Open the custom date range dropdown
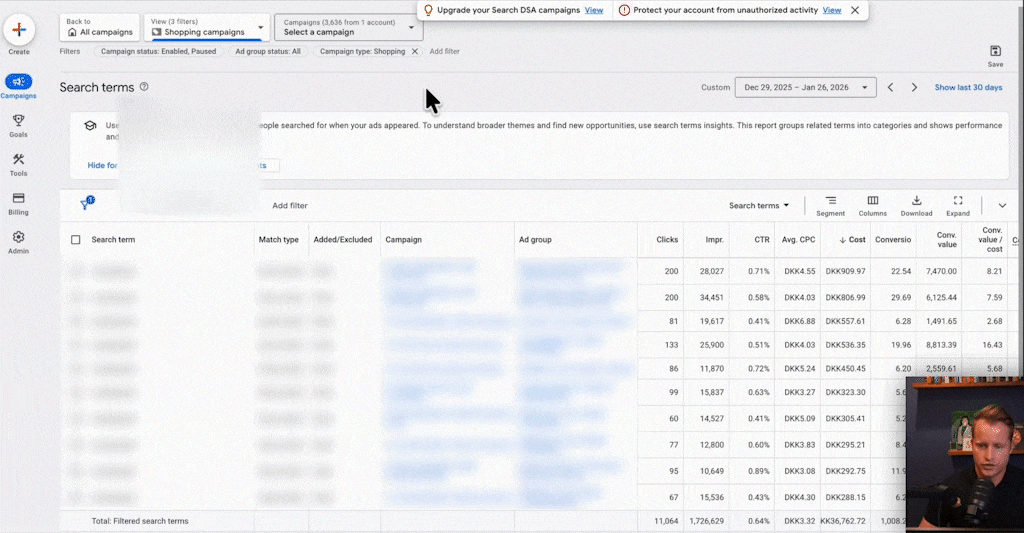1024x533 pixels. [805, 87]
